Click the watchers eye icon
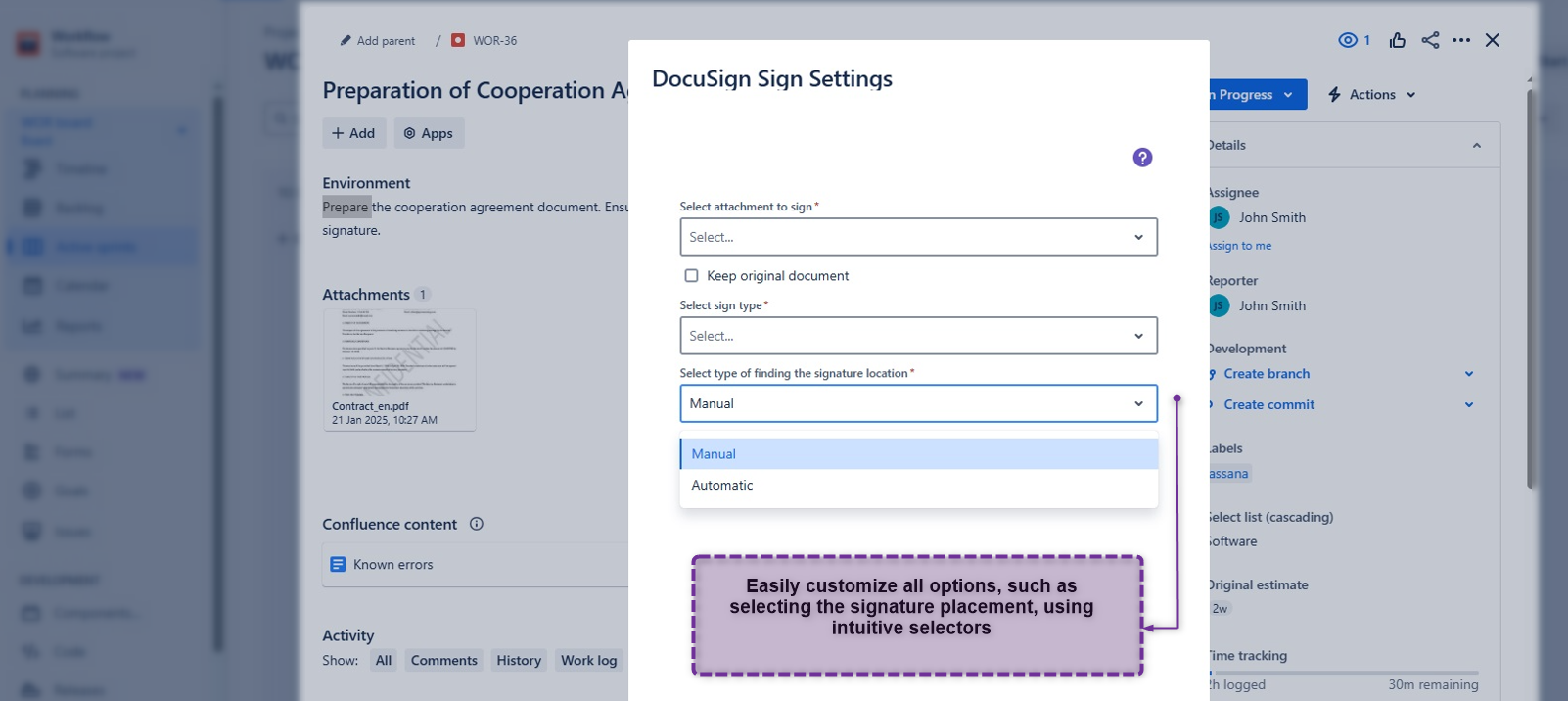 (x=1348, y=40)
